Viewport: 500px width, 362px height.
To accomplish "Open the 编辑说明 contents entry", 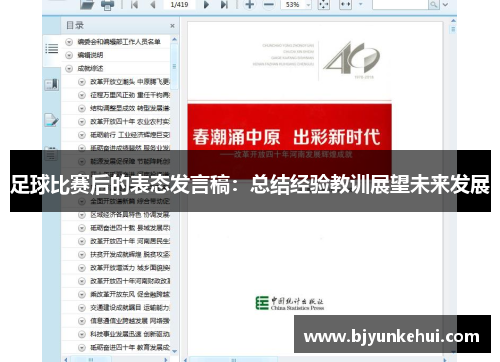I will coord(90,55).
